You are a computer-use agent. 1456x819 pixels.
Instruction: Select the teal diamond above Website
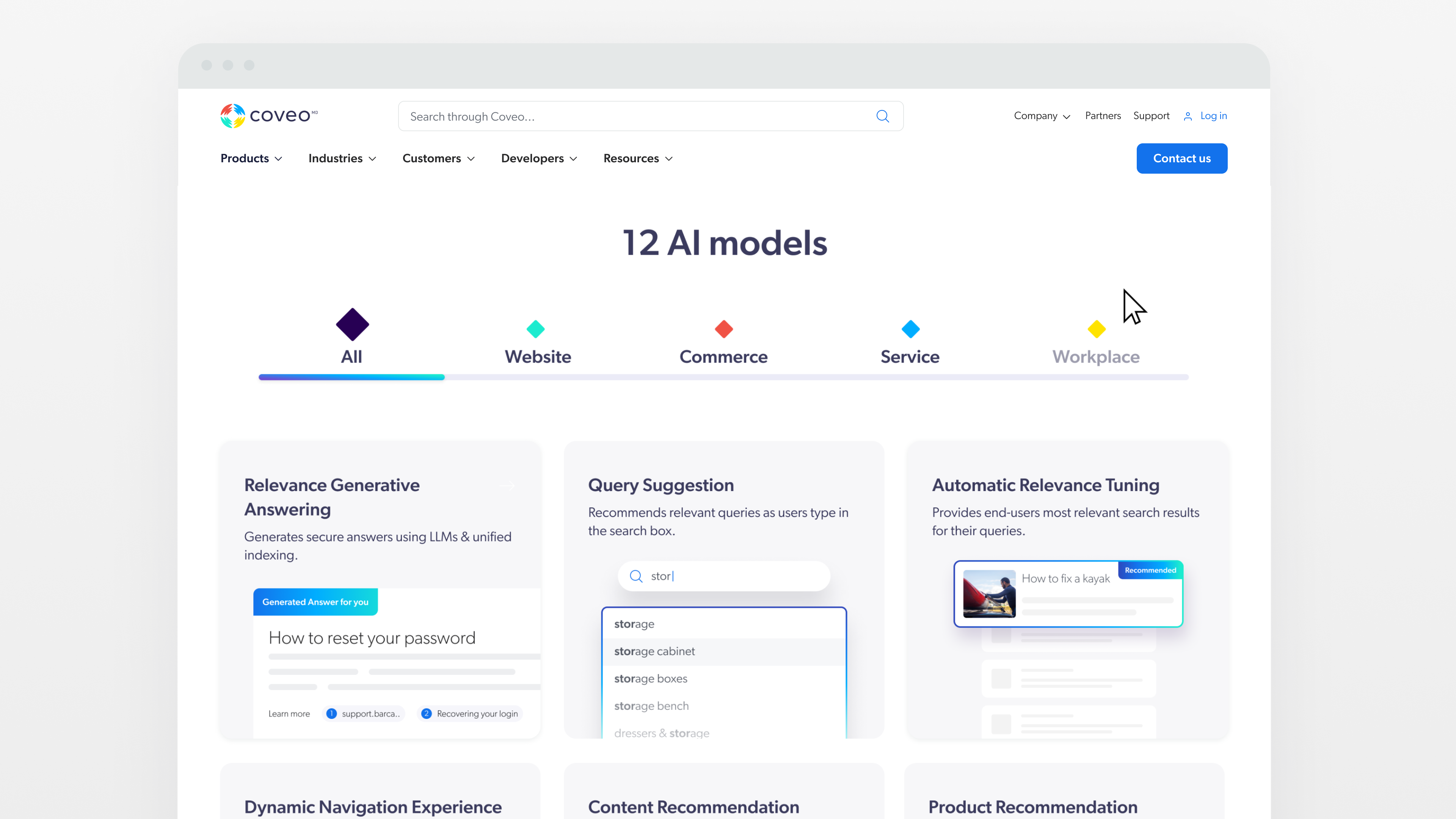click(535, 329)
